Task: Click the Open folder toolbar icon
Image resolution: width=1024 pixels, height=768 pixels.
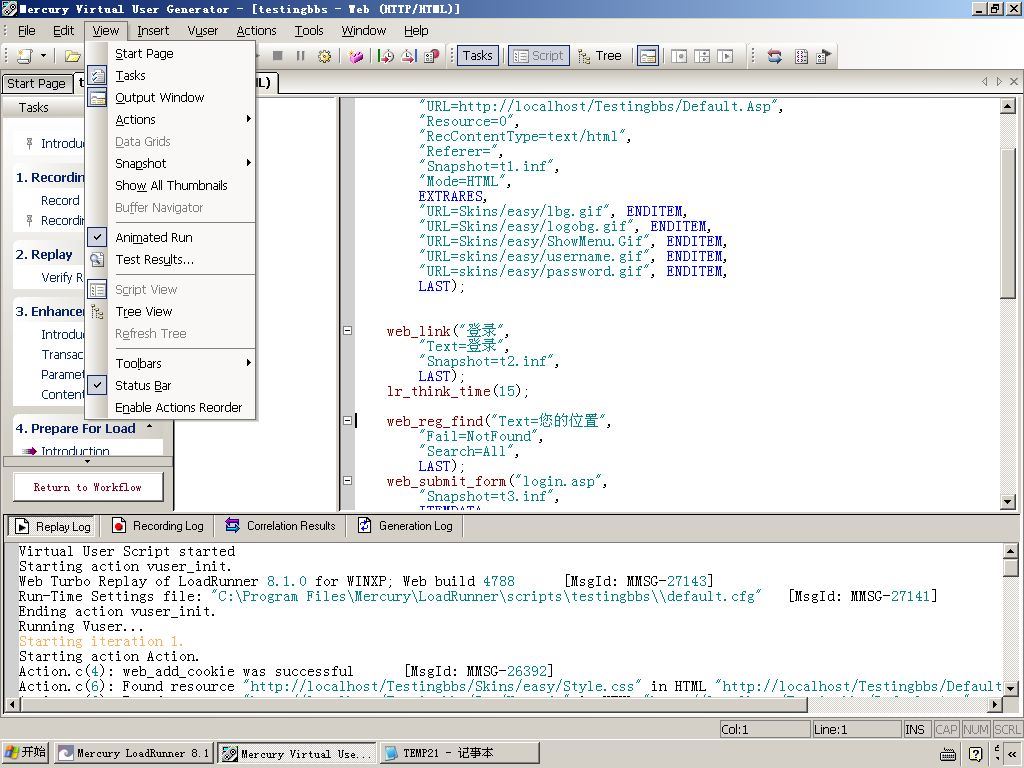Action: (x=72, y=56)
